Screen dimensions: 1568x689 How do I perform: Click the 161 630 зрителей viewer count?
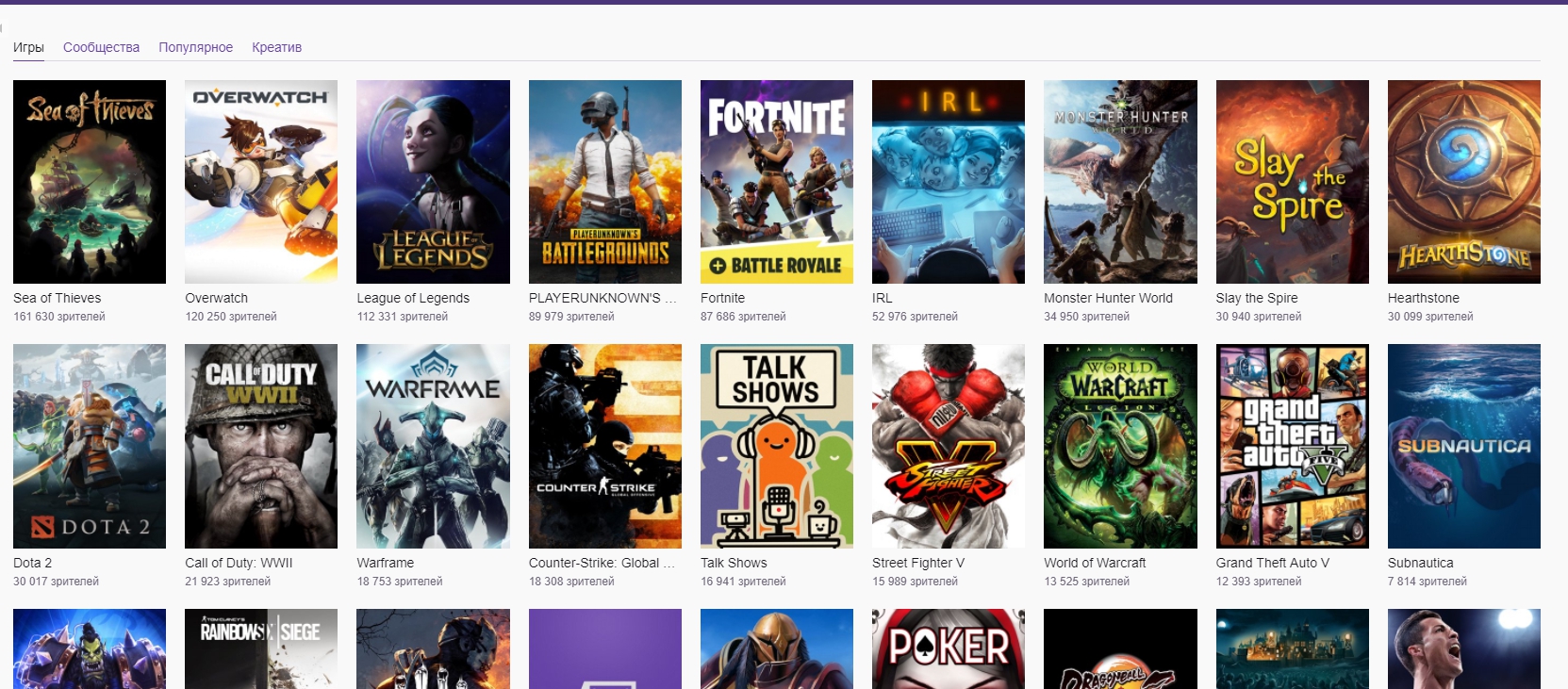(x=59, y=317)
